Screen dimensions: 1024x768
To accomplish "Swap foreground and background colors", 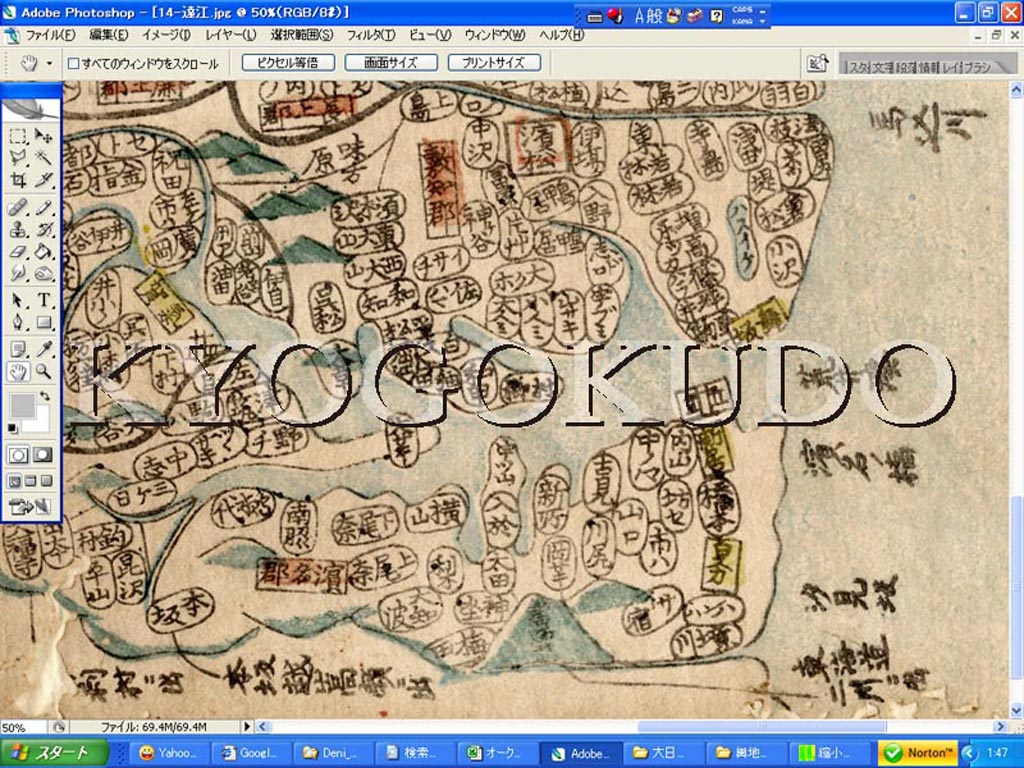I will click(44, 396).
